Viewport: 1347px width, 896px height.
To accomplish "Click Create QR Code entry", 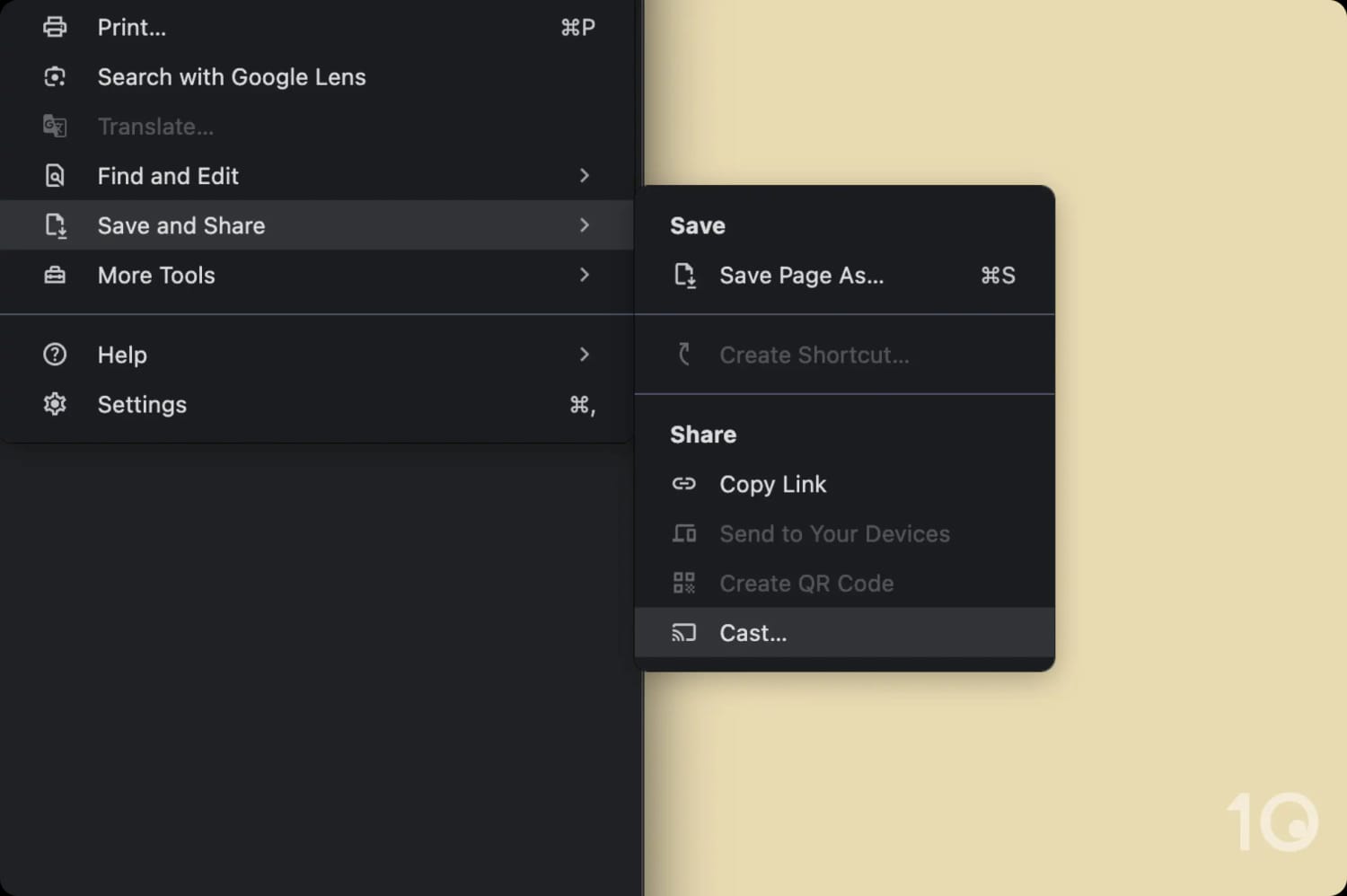I will point(845,584).
